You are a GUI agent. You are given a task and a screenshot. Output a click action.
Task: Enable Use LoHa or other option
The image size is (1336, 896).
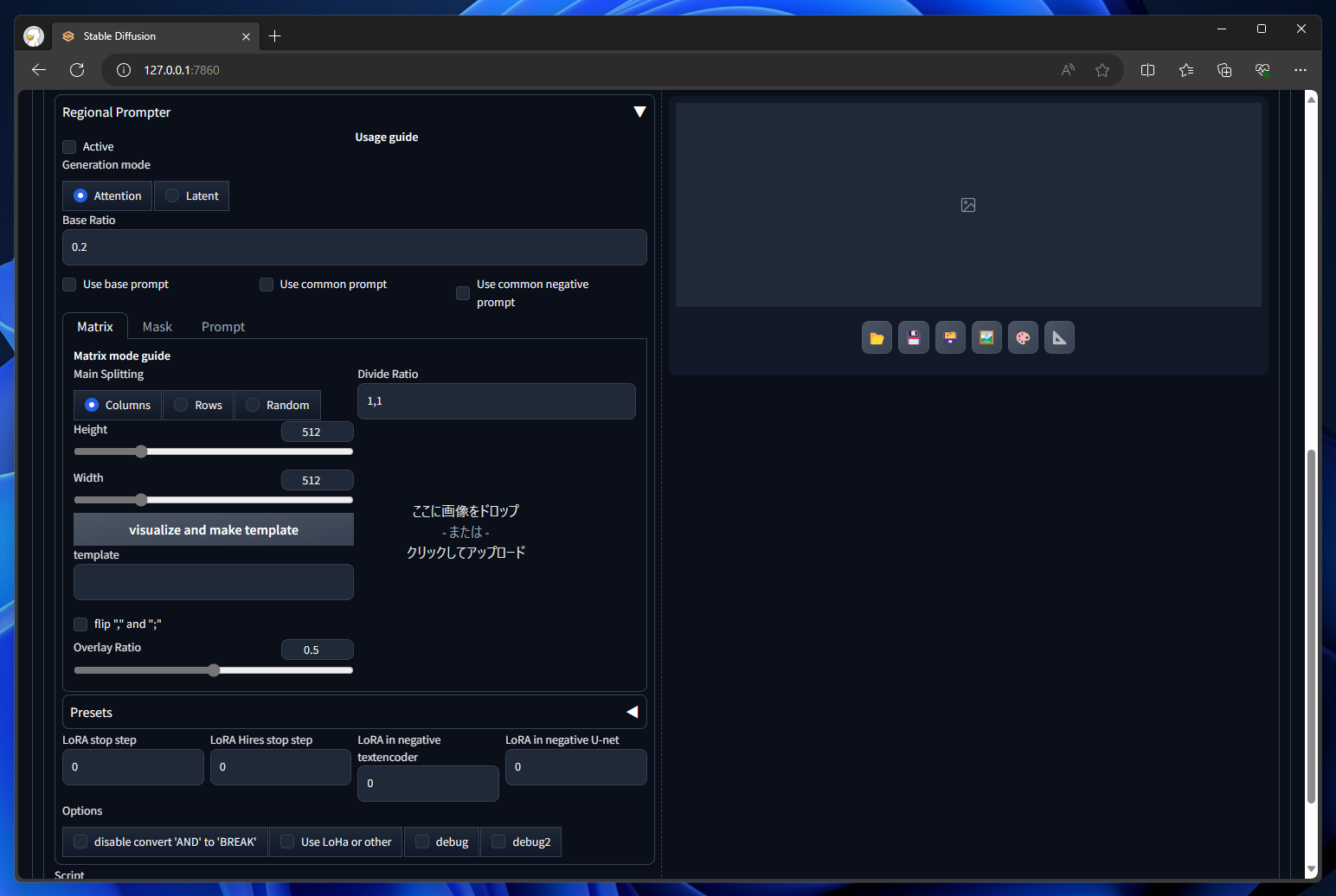[x=287, y=842]
